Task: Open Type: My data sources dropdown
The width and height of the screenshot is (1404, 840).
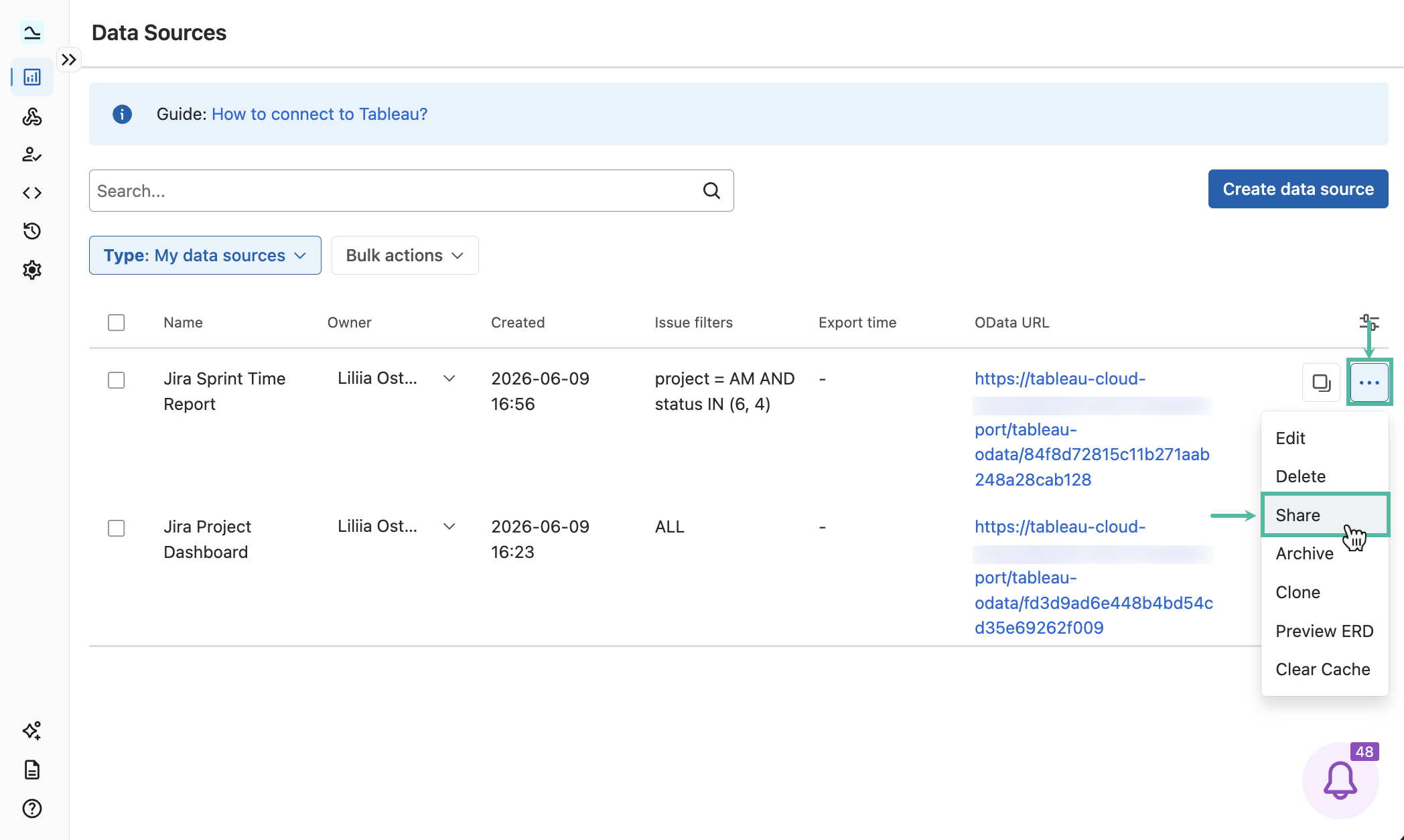Action: tap(205, 255)
